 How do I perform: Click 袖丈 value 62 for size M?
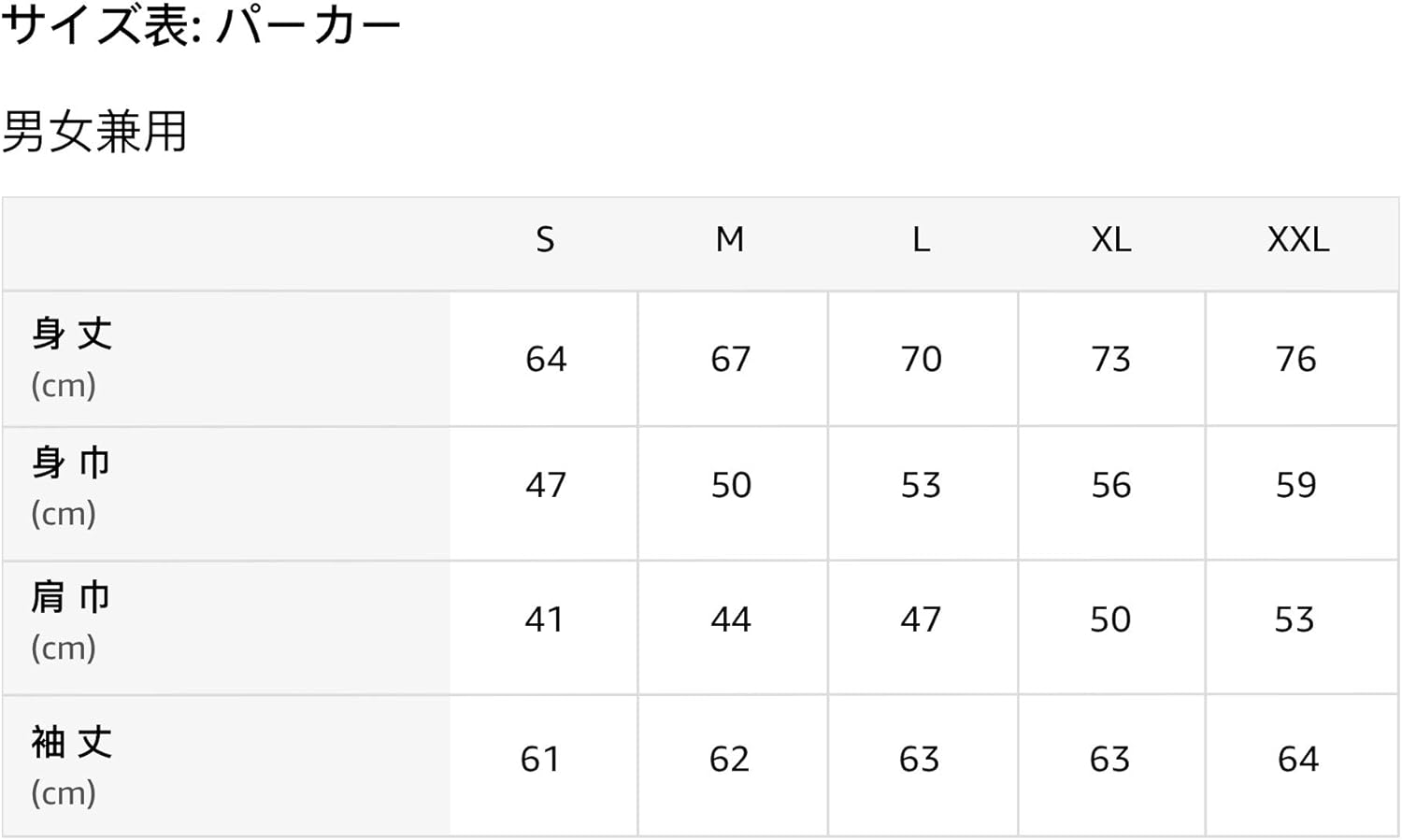pos(729,759)
